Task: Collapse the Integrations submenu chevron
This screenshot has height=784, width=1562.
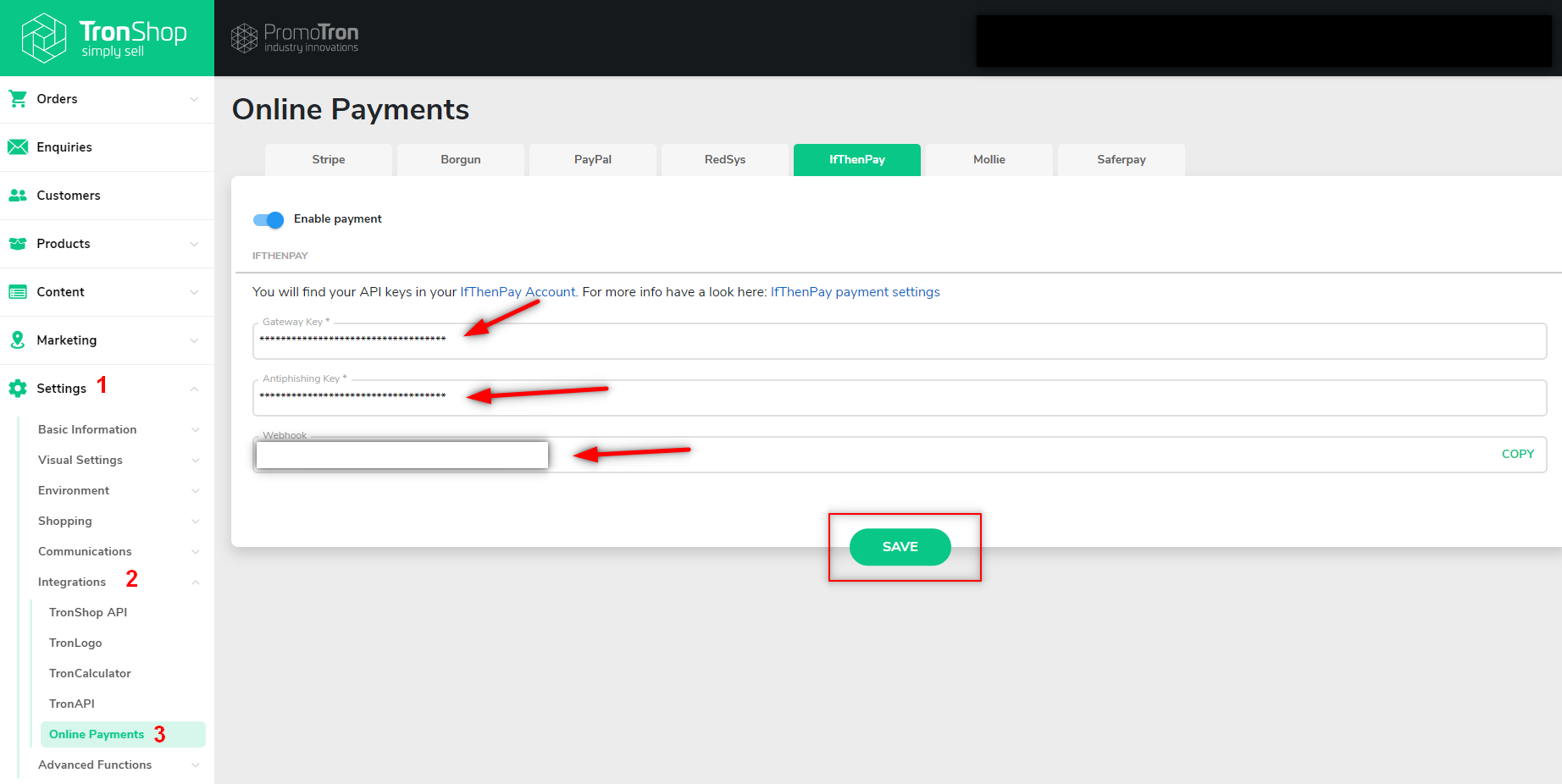Action: click(x=196, y=582)
